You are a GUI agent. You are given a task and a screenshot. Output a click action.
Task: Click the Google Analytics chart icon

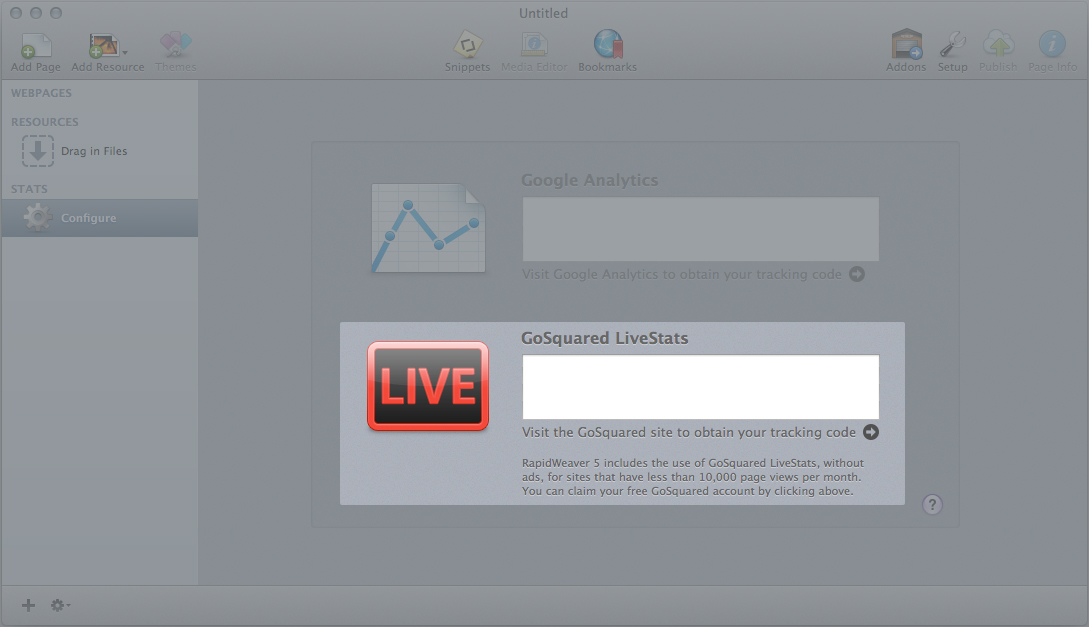click(x=429, y=228)
